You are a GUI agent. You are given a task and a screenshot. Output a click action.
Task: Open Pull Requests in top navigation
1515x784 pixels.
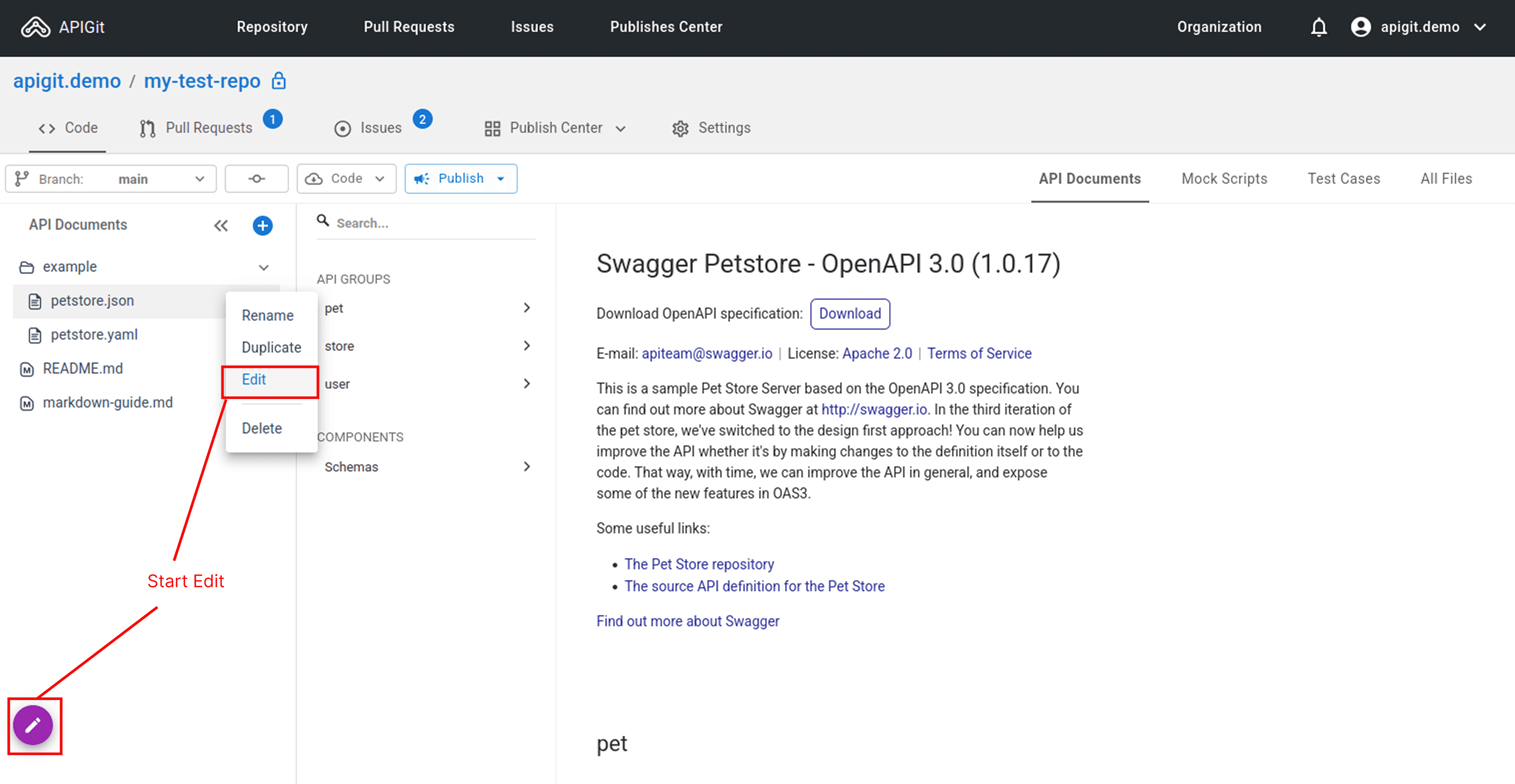tap(410, 27)
